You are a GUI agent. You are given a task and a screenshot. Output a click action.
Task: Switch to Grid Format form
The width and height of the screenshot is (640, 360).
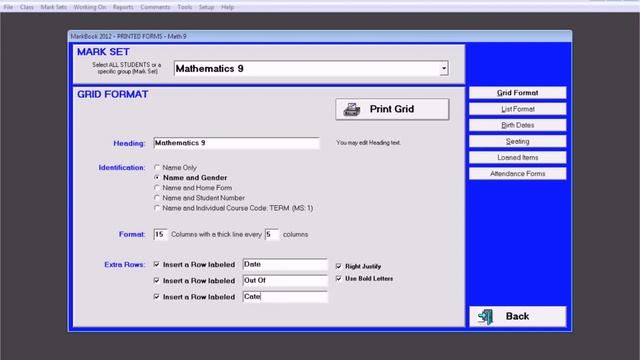click(518, 93)
